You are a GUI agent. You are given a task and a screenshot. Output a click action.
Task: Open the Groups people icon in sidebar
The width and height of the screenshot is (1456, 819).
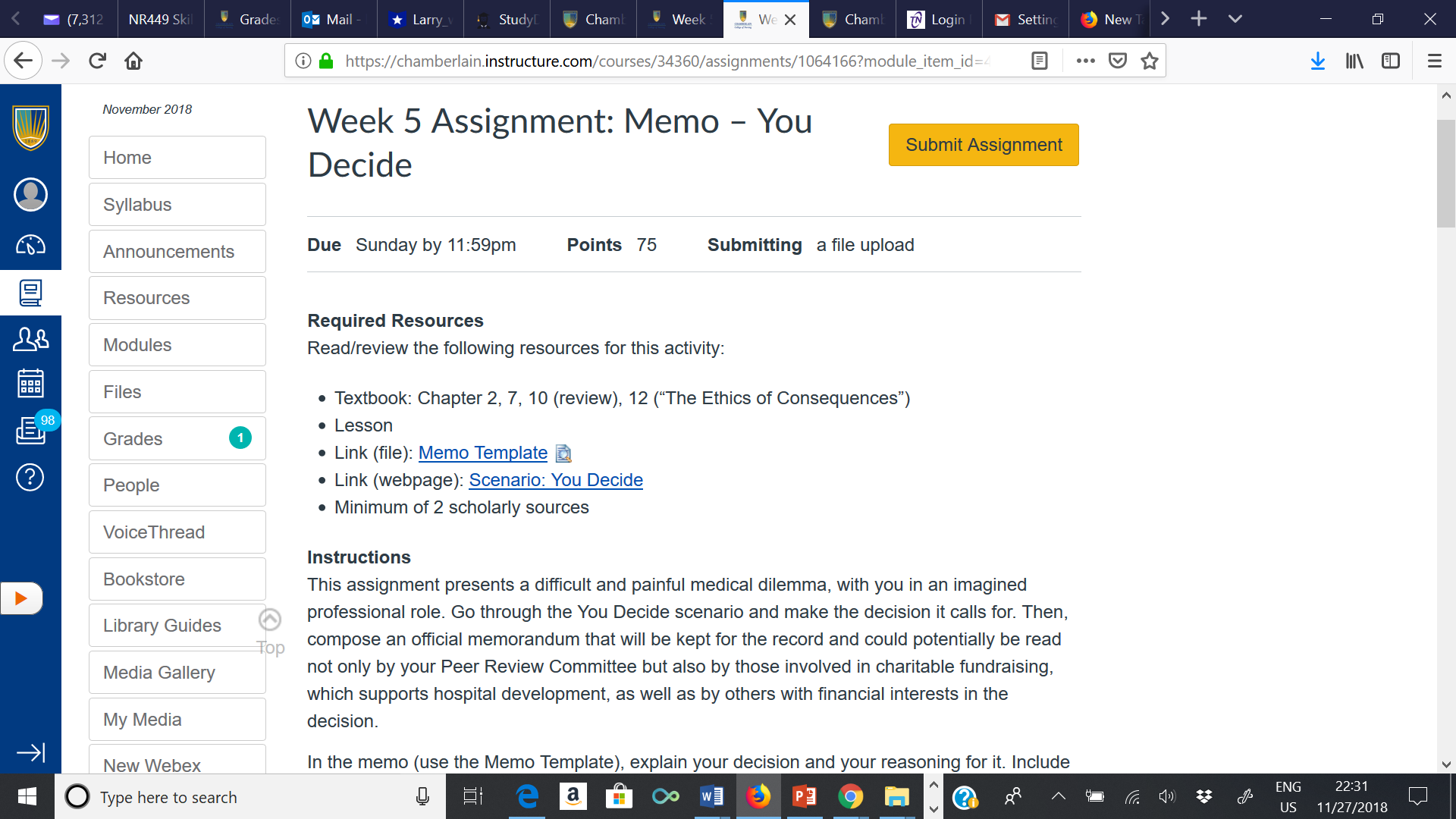coord(30,339)
